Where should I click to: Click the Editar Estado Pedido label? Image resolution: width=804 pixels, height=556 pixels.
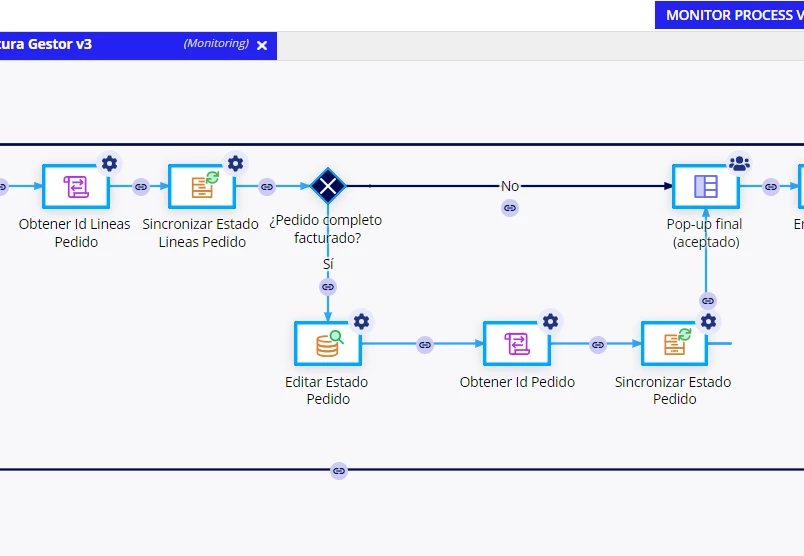327,390
